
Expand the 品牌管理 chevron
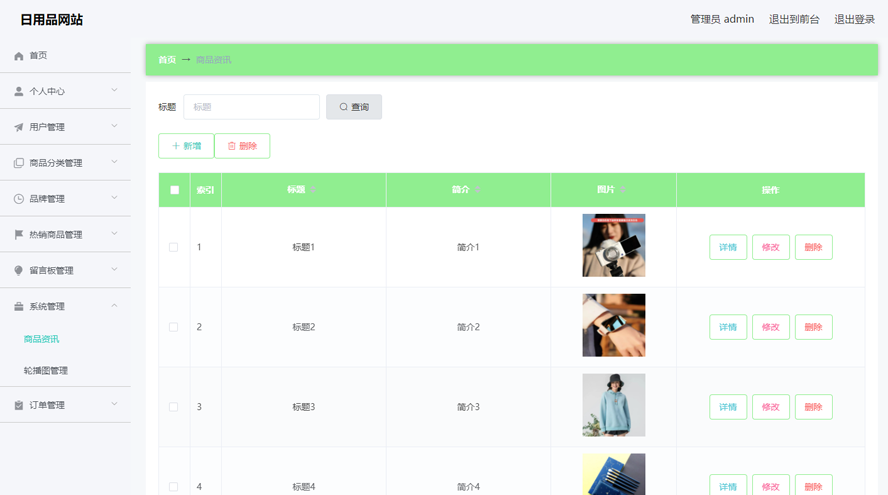(x=114, y=198)
